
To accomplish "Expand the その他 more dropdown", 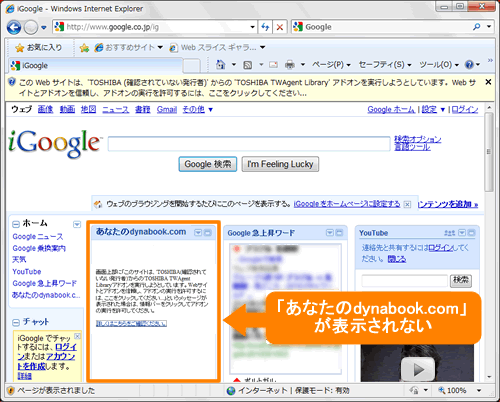I will pyautogui.click(x=197, y=109).
